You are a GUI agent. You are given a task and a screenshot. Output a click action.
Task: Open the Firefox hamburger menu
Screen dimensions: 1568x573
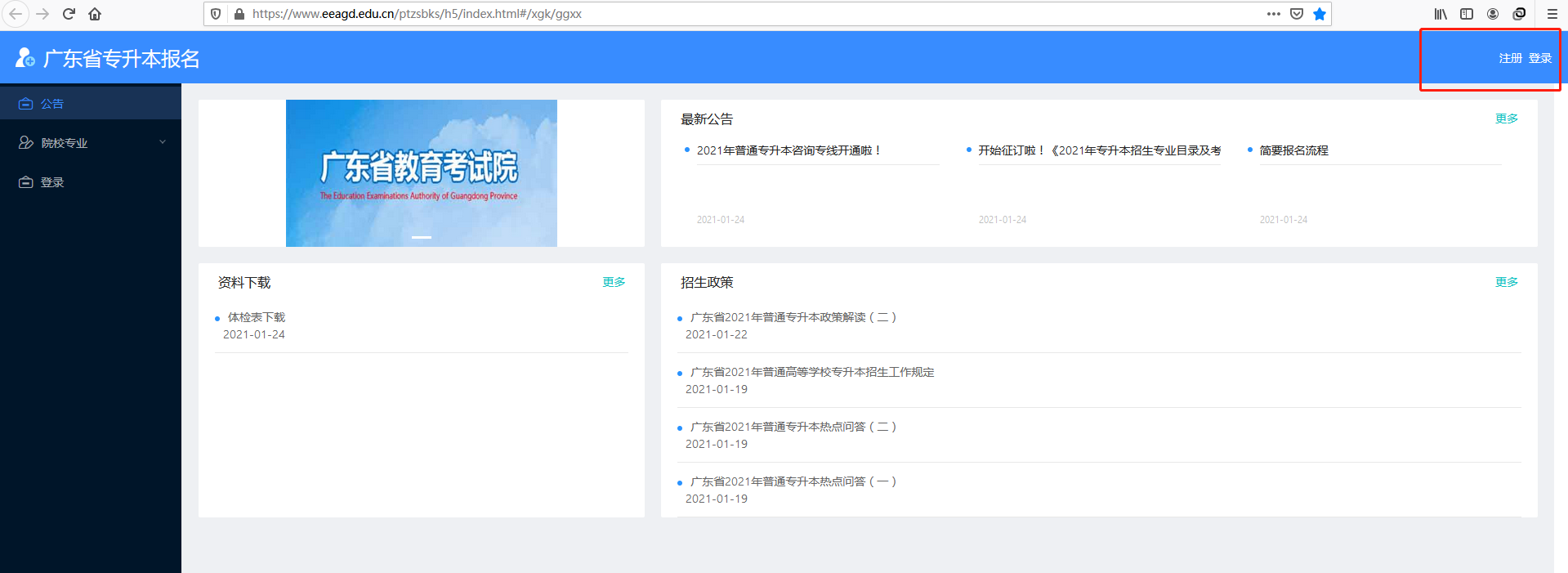pos(1552,14)
